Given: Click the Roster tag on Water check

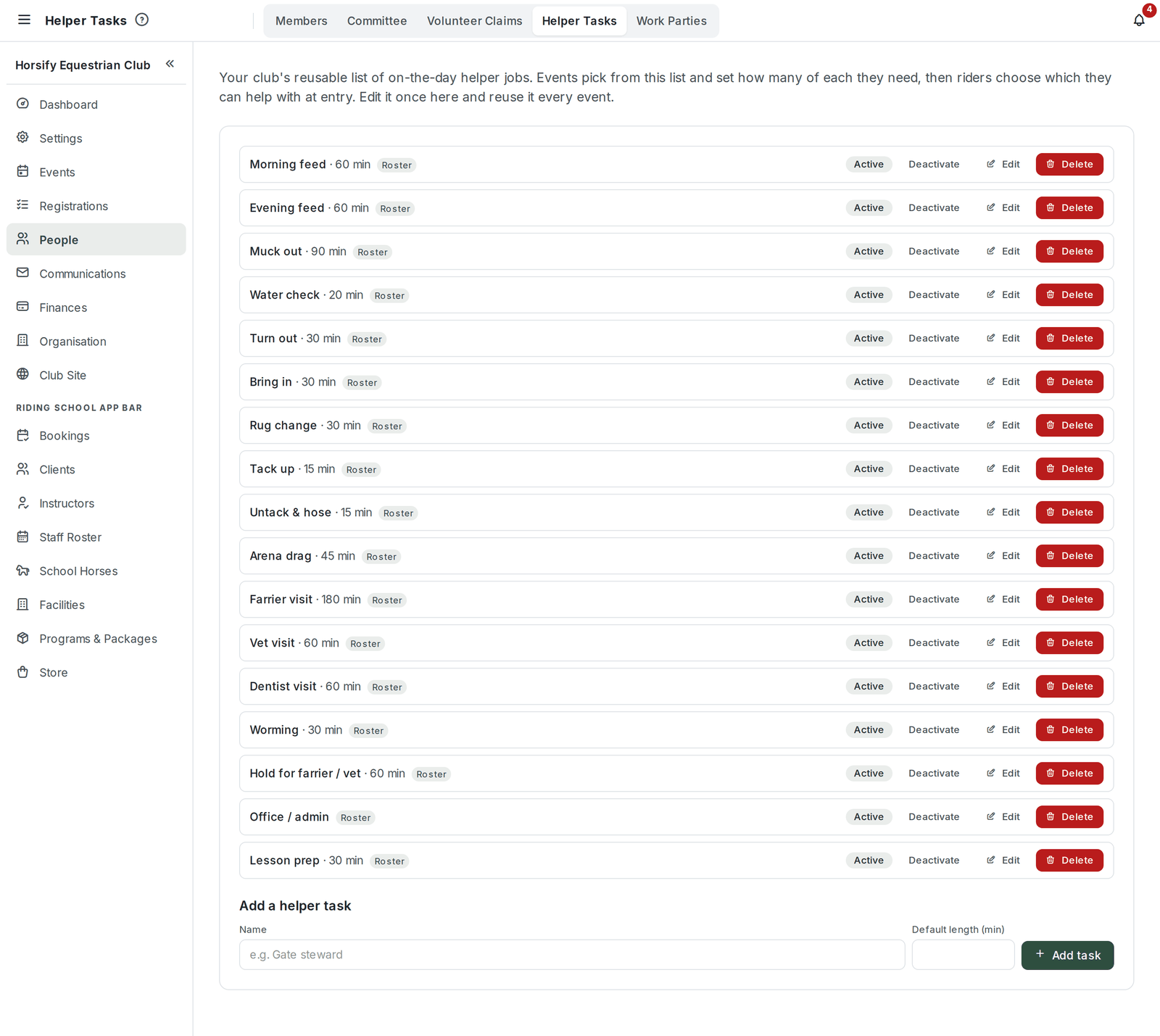Looking at the screenshot, I should click(389, 296).
